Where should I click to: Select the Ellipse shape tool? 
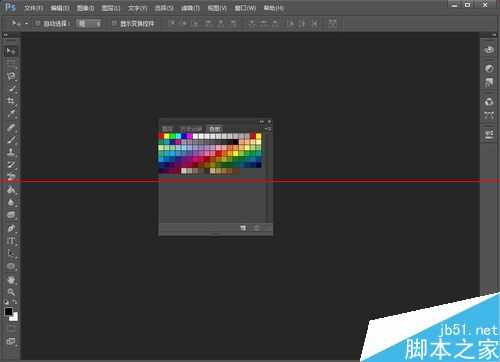click(x=11, y=266)
